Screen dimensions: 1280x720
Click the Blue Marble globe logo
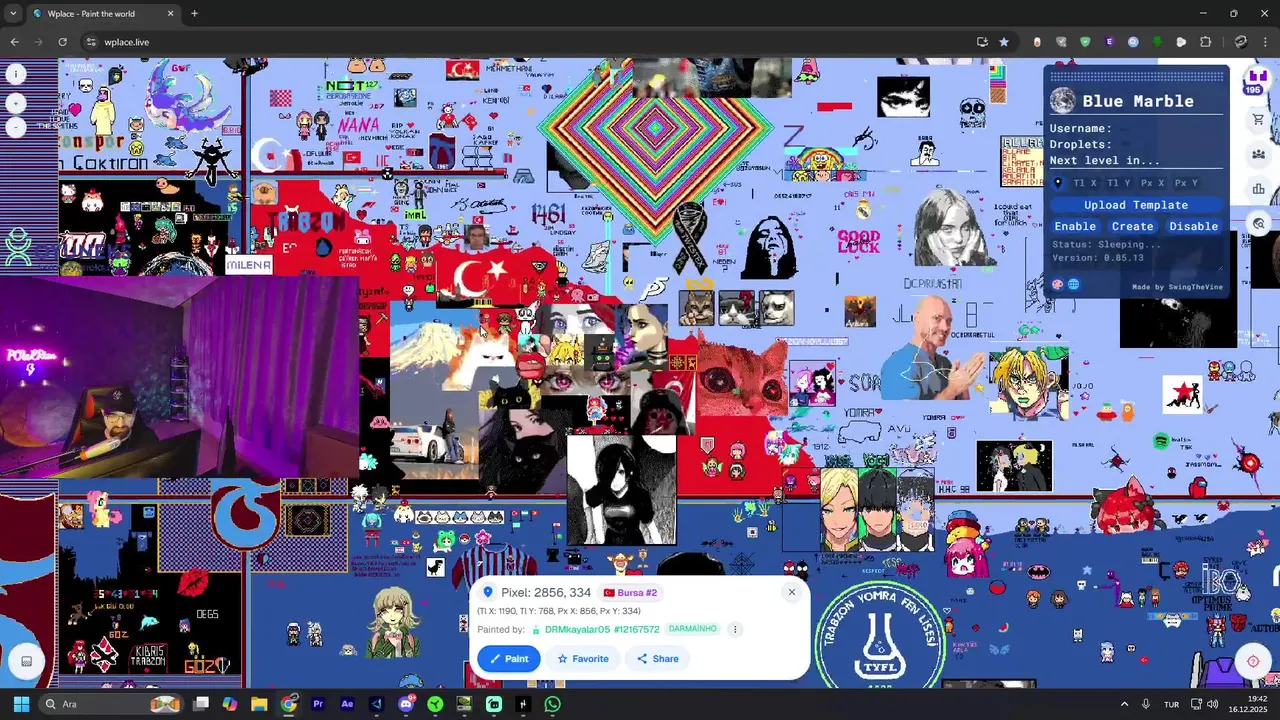pyautogui.click(x=1062, y=100)
